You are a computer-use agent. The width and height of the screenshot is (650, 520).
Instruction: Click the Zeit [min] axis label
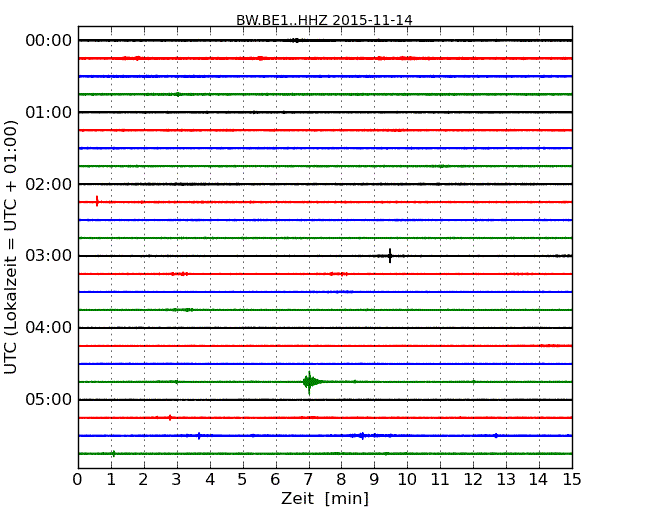click(x=325, y=498)
